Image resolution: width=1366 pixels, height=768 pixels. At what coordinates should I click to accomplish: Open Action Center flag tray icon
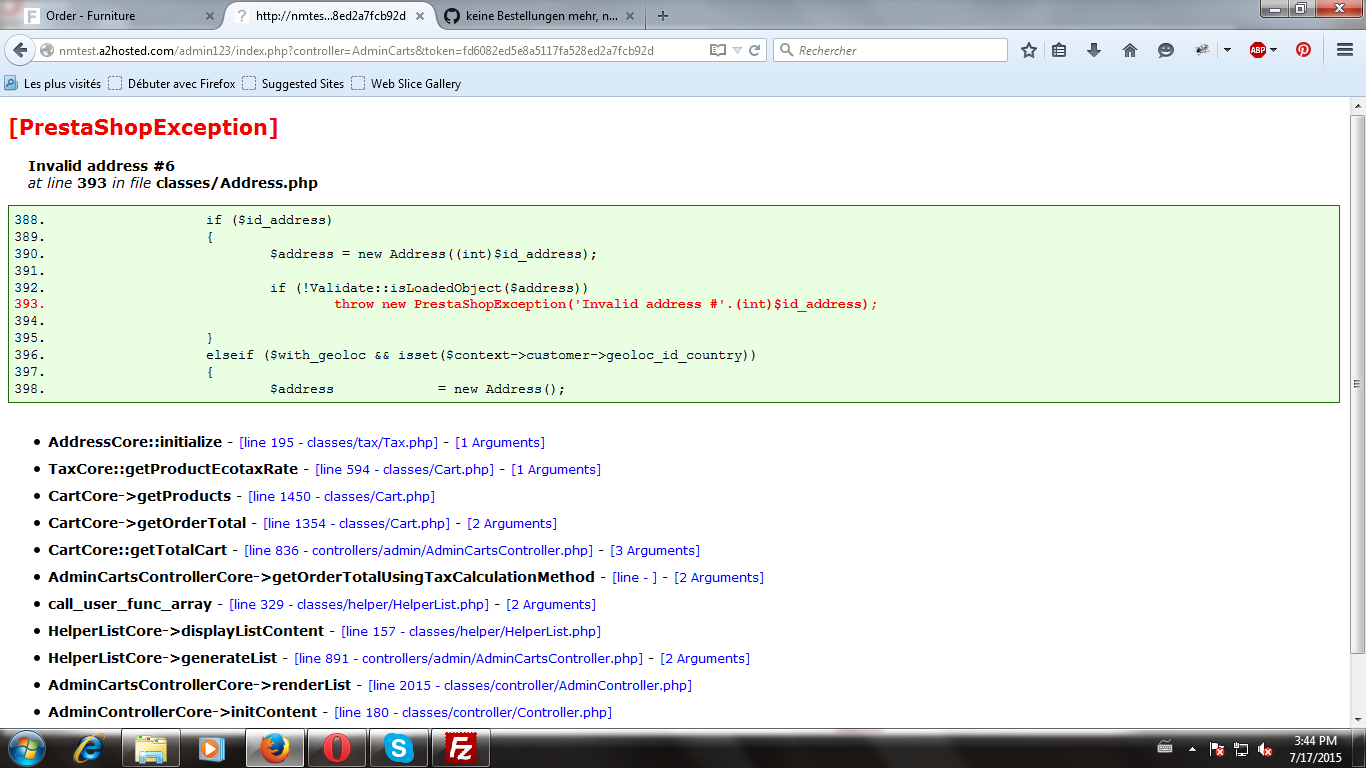point(1217,749)
